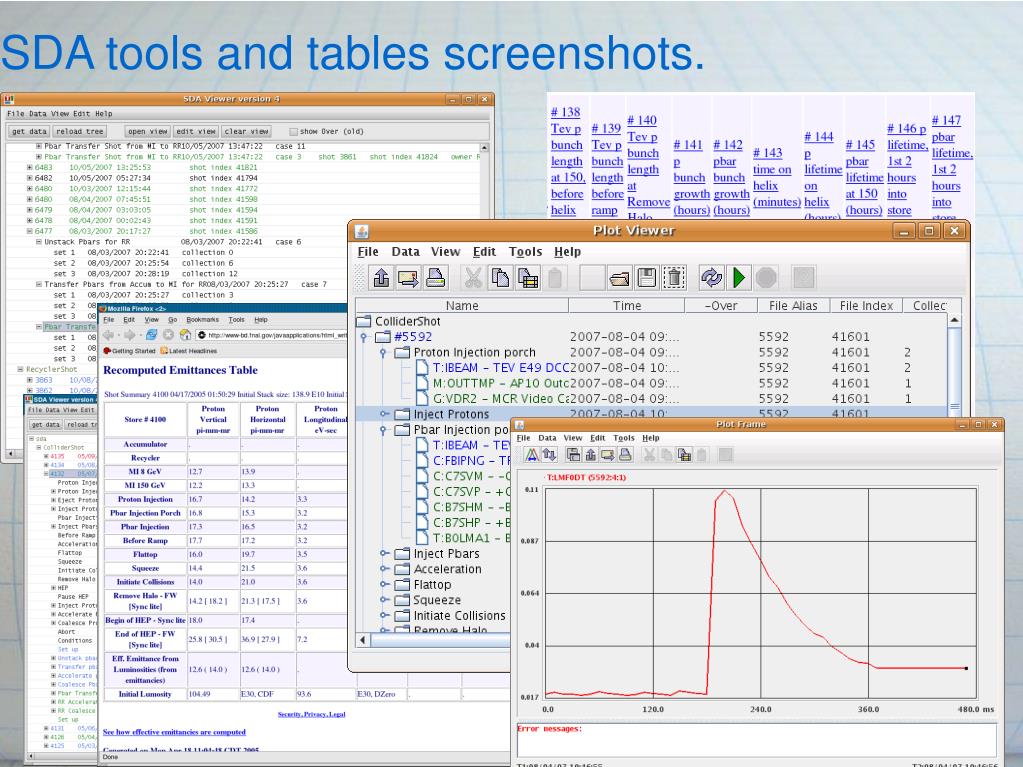This screenshot has height=767, width=1023.
Task: Click the 'open view' button
Action: pos(148,131)
